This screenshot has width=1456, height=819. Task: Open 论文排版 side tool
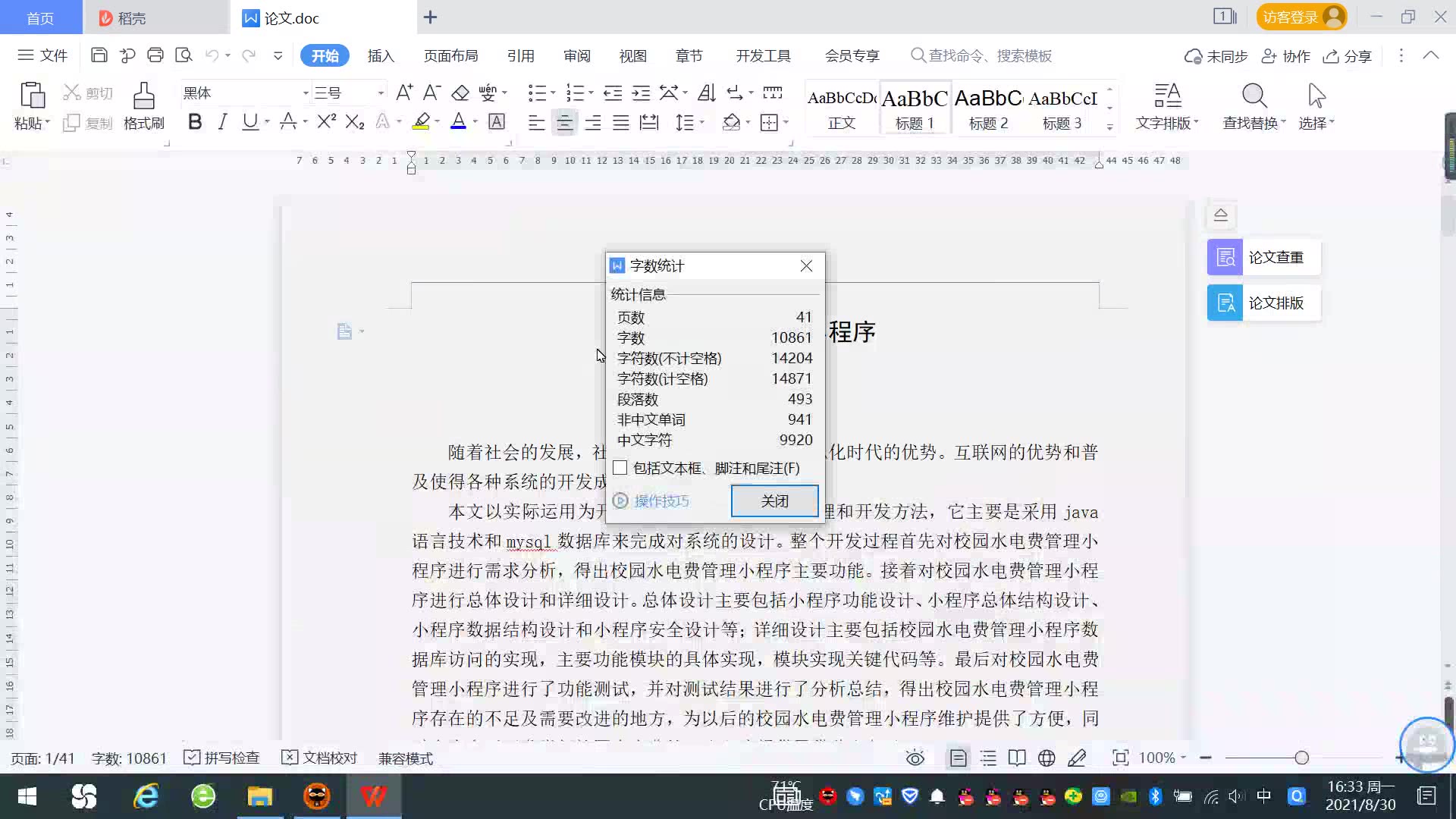click(x=1264, y=303)
